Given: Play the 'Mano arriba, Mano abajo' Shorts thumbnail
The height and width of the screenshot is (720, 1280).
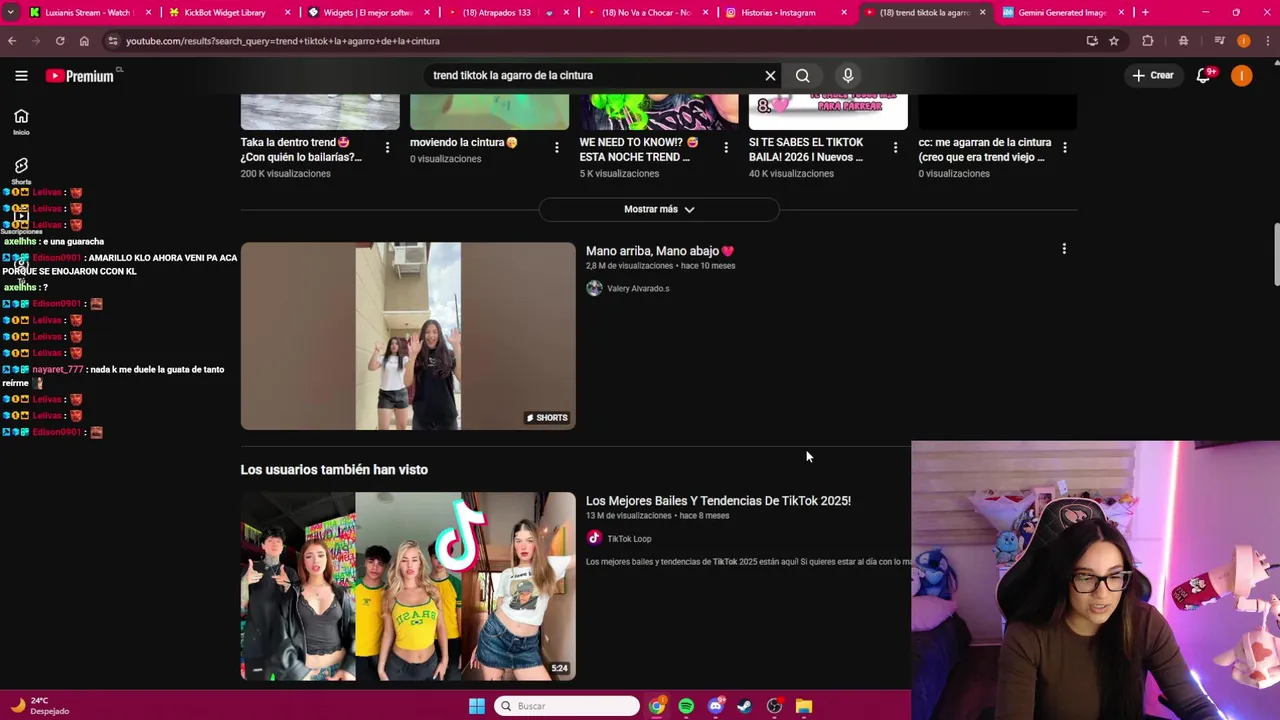Looking at the screenshot, I should click(408, 336).
